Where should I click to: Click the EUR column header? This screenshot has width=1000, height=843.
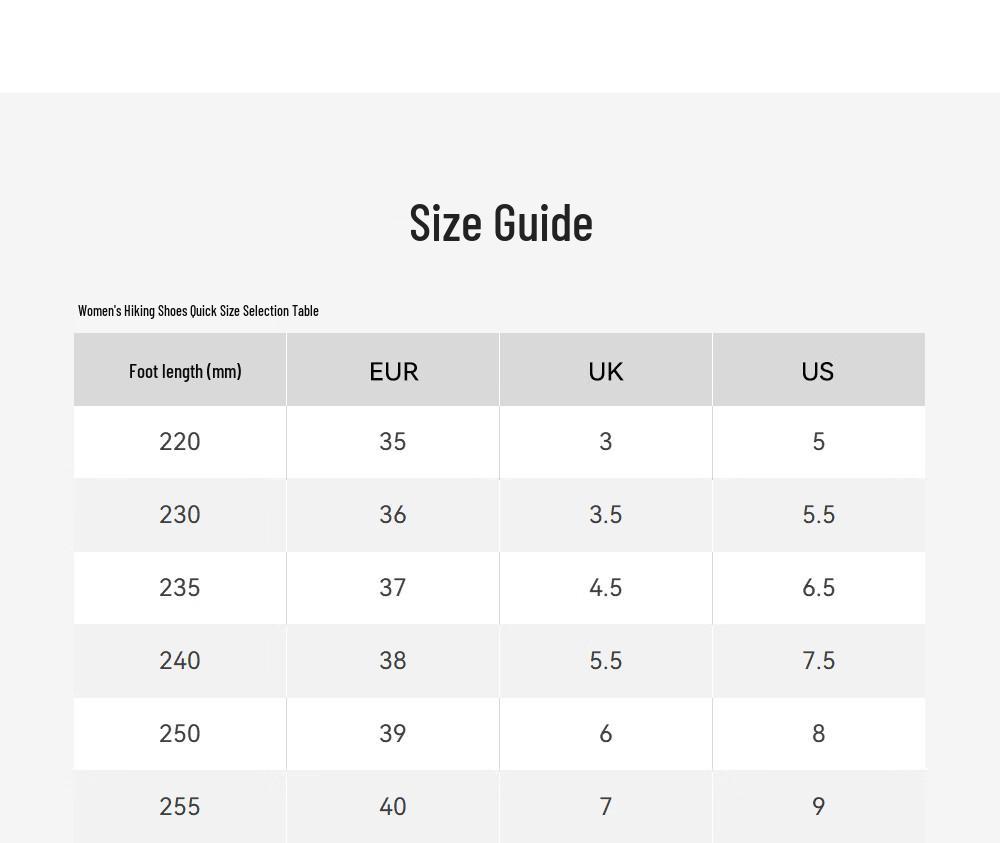pos(393,369)
